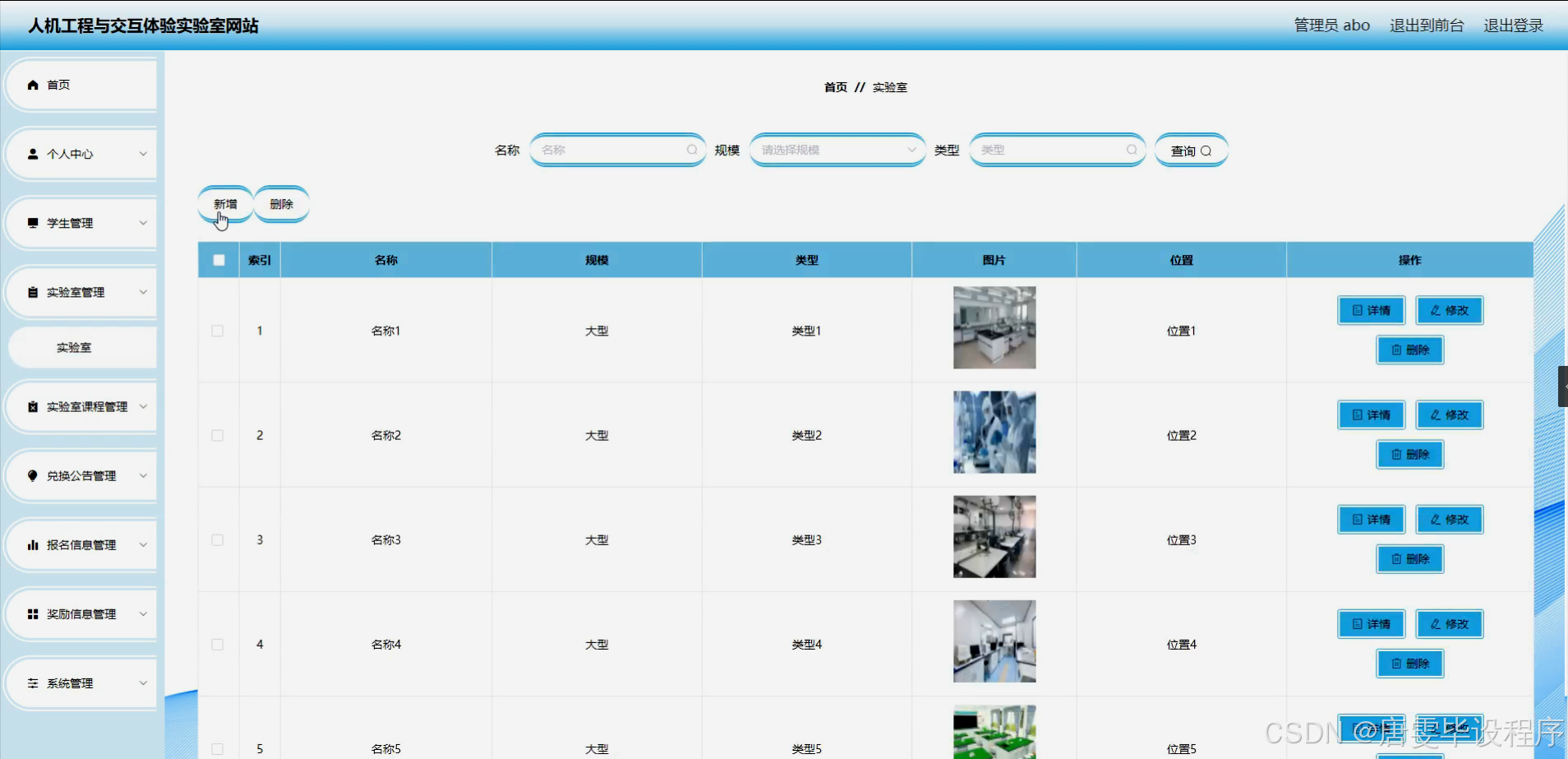Viewport: 1568px width, 759px height.
Task: Open 修改 for row 名称1
Action: coord(1450,310)
